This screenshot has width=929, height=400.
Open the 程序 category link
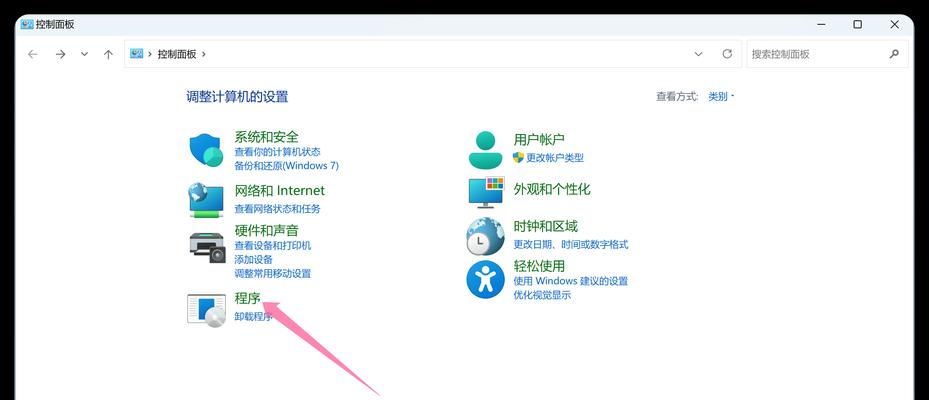click(248, 298)
